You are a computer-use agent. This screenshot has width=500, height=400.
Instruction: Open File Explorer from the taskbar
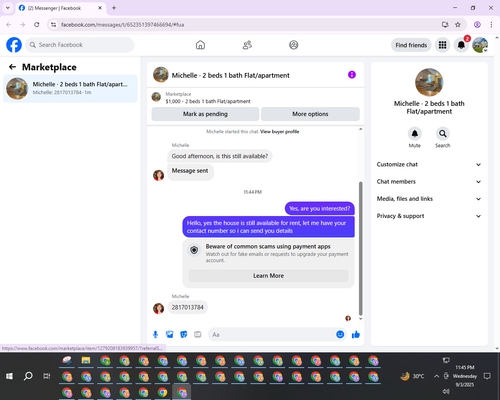[86, 360]
